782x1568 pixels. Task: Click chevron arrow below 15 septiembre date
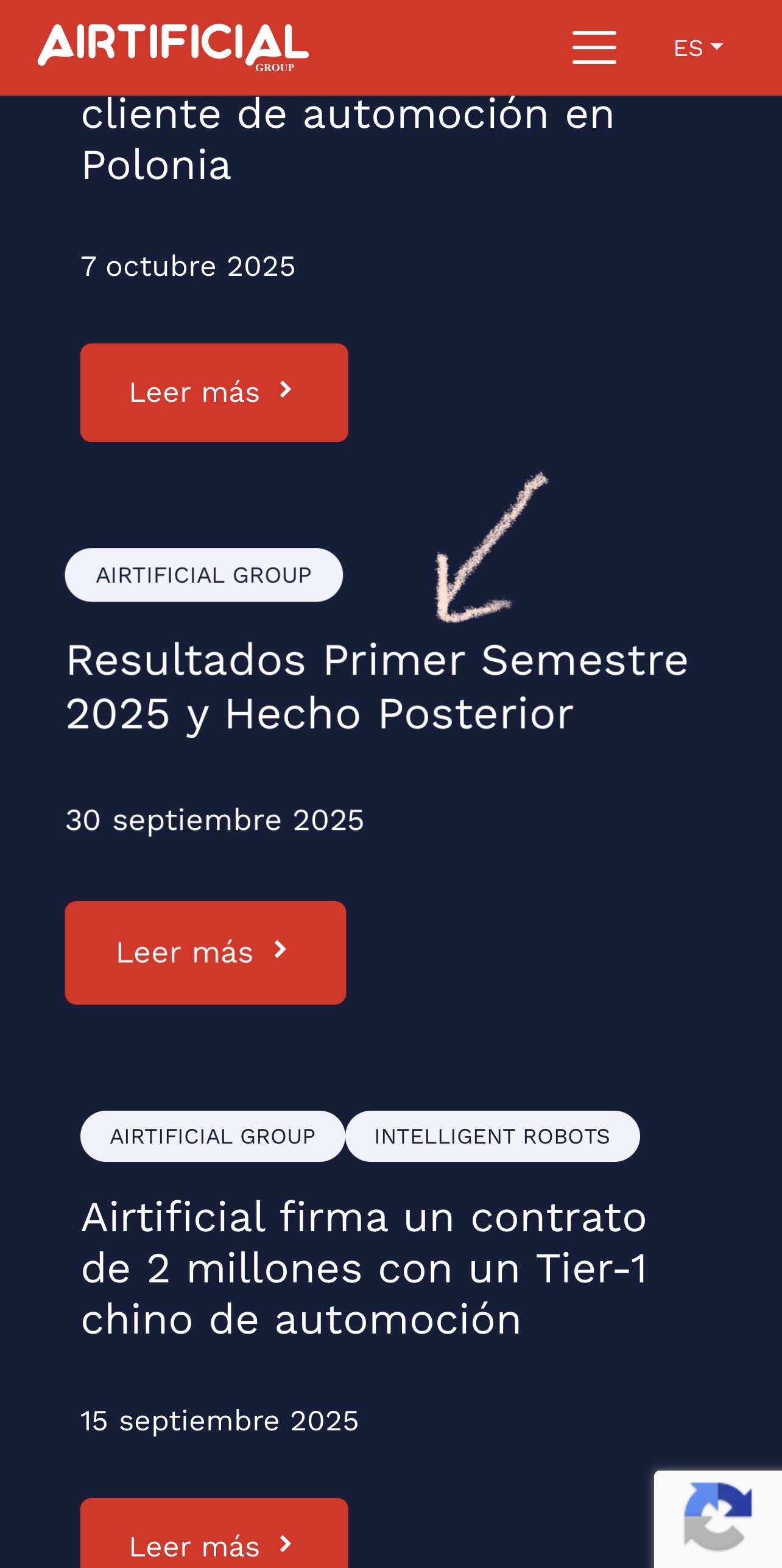click(286, 1544)
